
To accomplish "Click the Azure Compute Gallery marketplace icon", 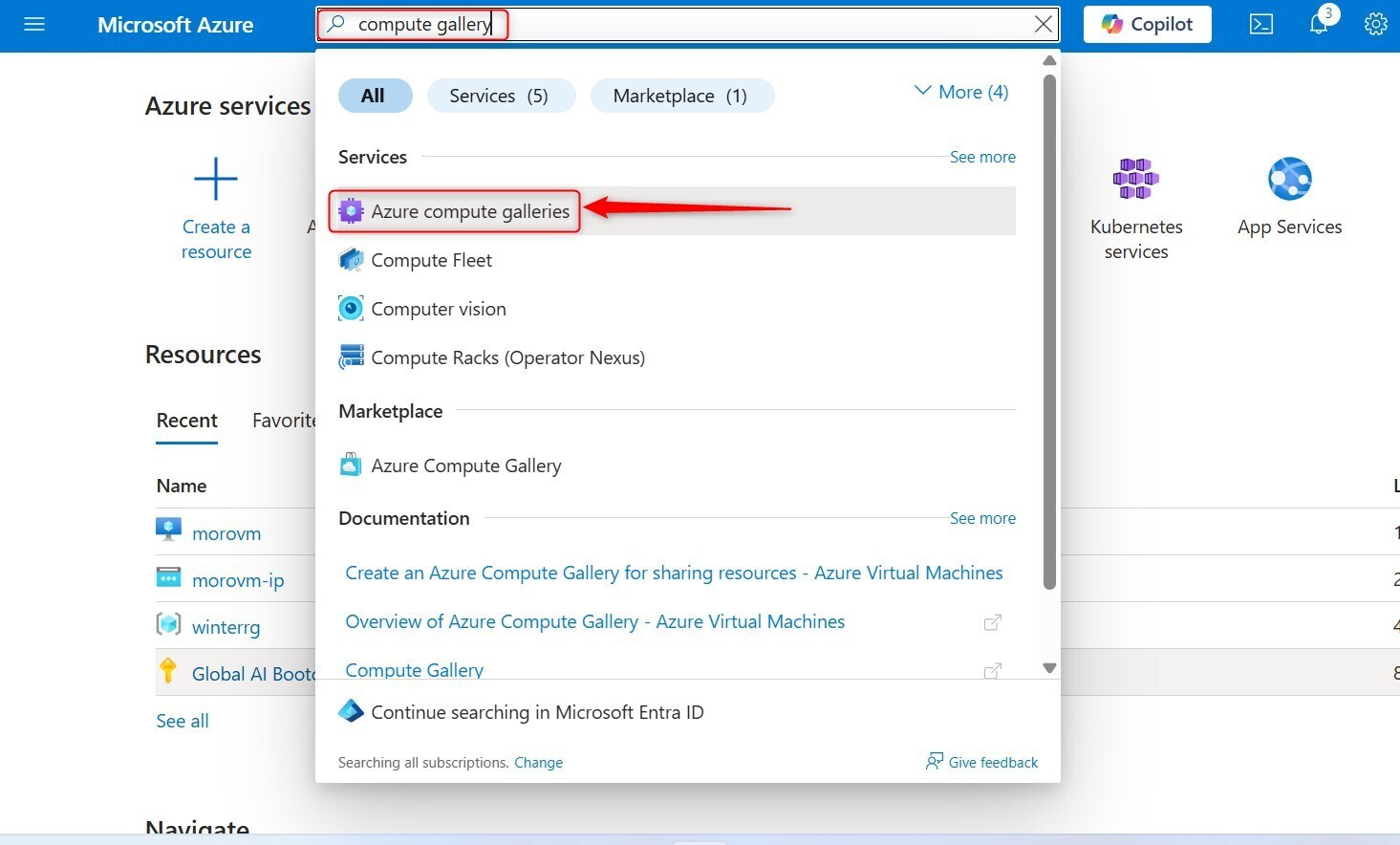I will pyautogui.click(x=351, y=466).
